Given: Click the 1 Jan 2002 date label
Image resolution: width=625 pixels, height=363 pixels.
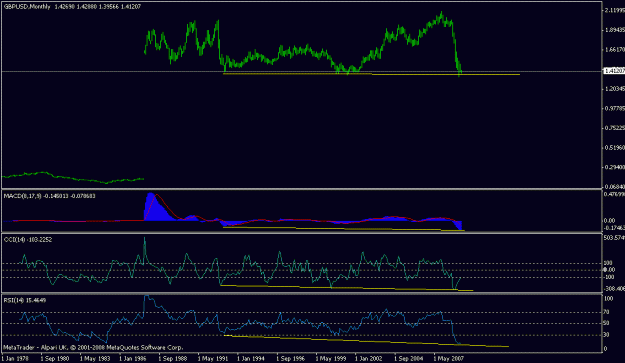Looking at the screenshot, I should click(369, 358).
